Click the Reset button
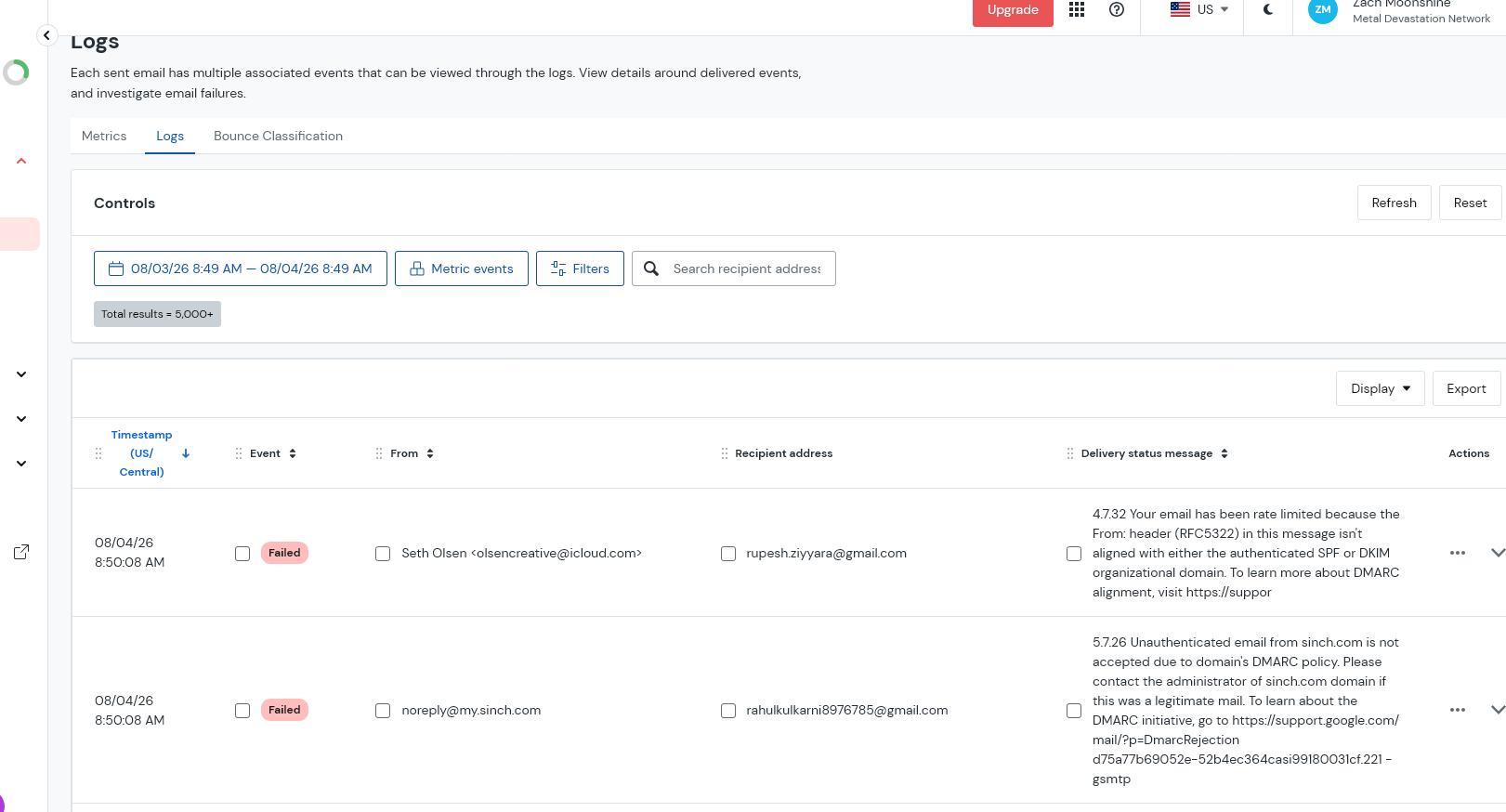This screenshot has height=812, width=1506. [x=1470, y=203]
